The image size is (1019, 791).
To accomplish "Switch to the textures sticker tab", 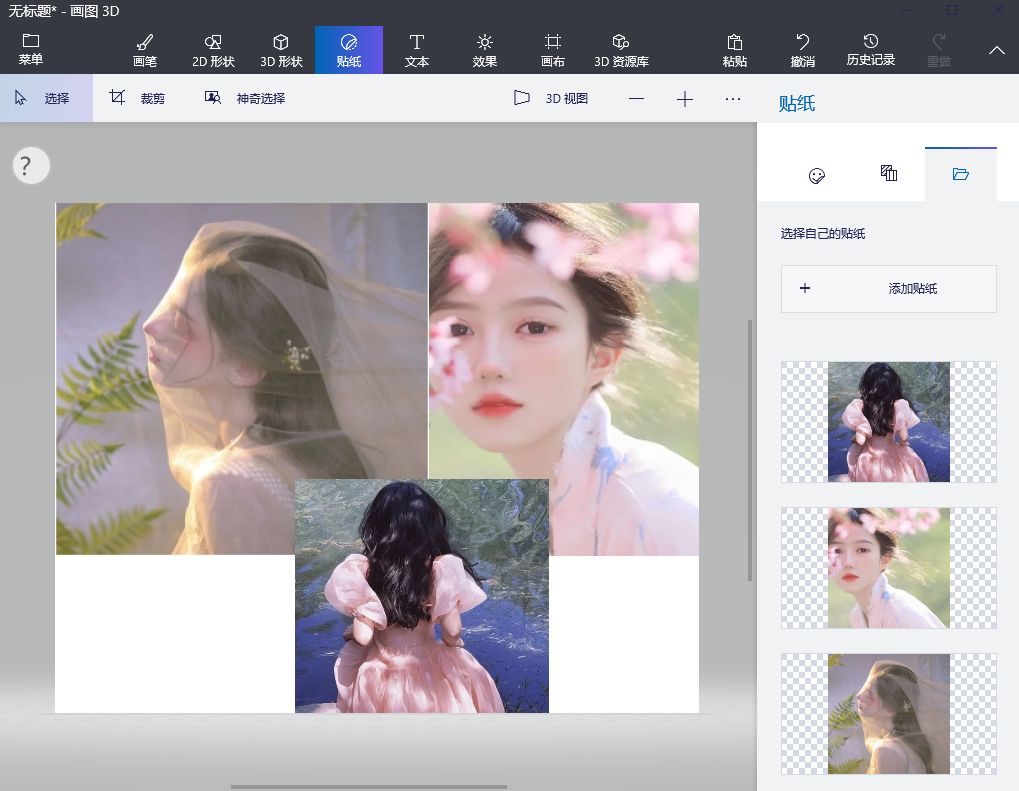I will click(x=889, y=174).
